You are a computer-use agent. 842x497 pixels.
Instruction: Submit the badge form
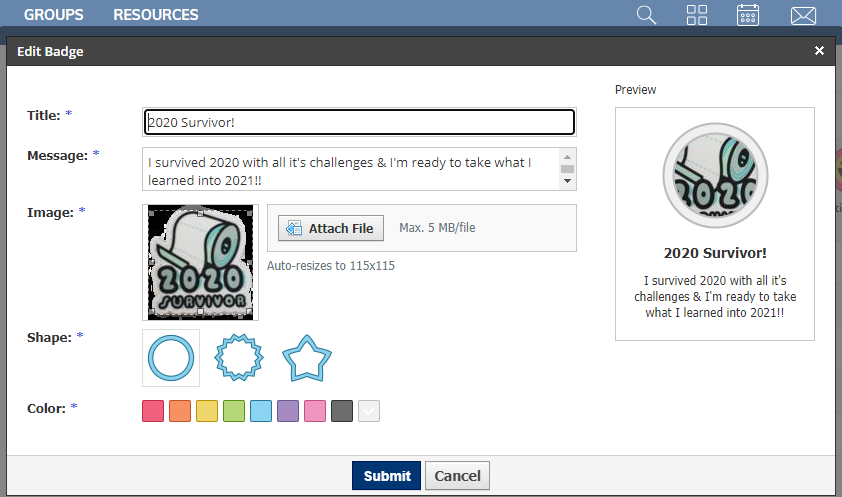387,476
